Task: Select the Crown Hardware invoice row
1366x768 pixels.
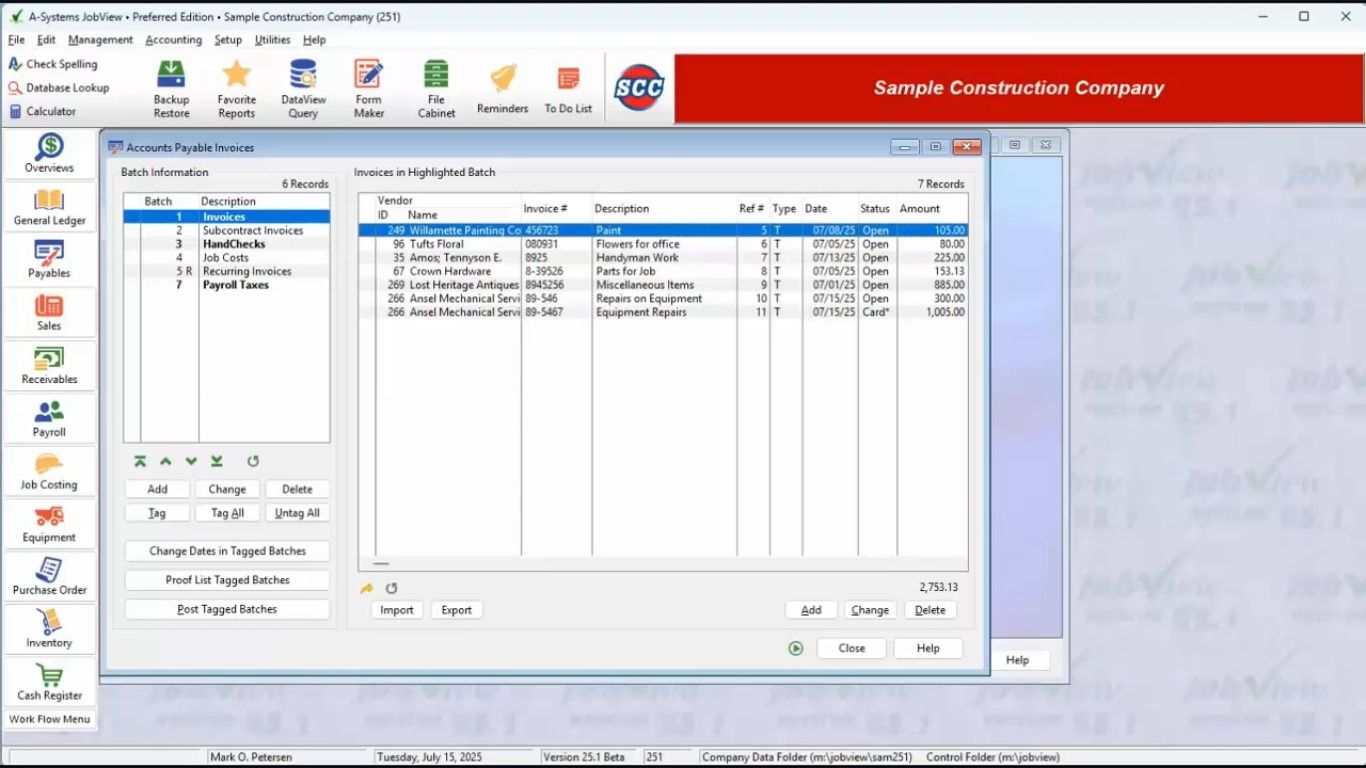Action: 663,272
